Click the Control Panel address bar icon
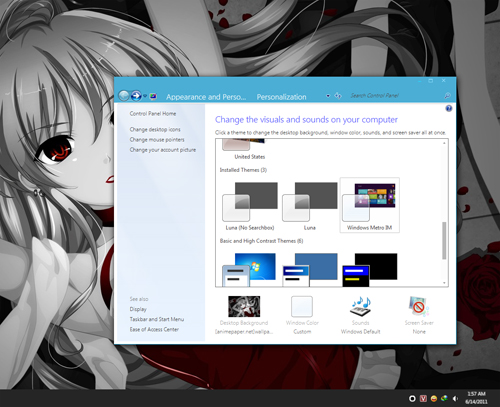Screen dimensions: 500x407 153,97
